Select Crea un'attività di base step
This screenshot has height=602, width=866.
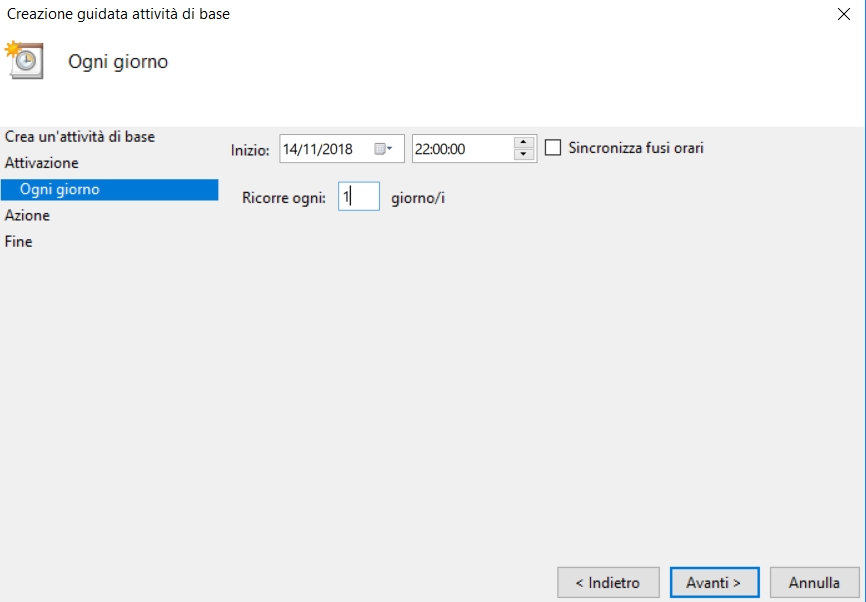(x=80, y=136)
